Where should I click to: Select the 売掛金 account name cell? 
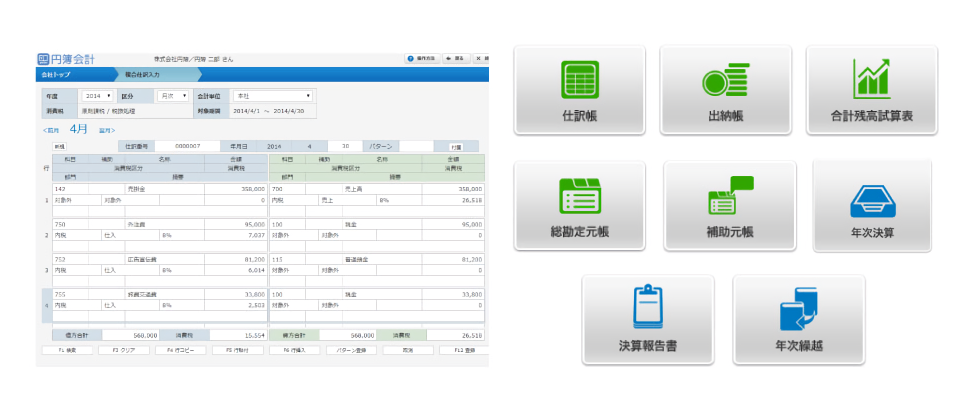pyautogui.click(x=165, y=189)
